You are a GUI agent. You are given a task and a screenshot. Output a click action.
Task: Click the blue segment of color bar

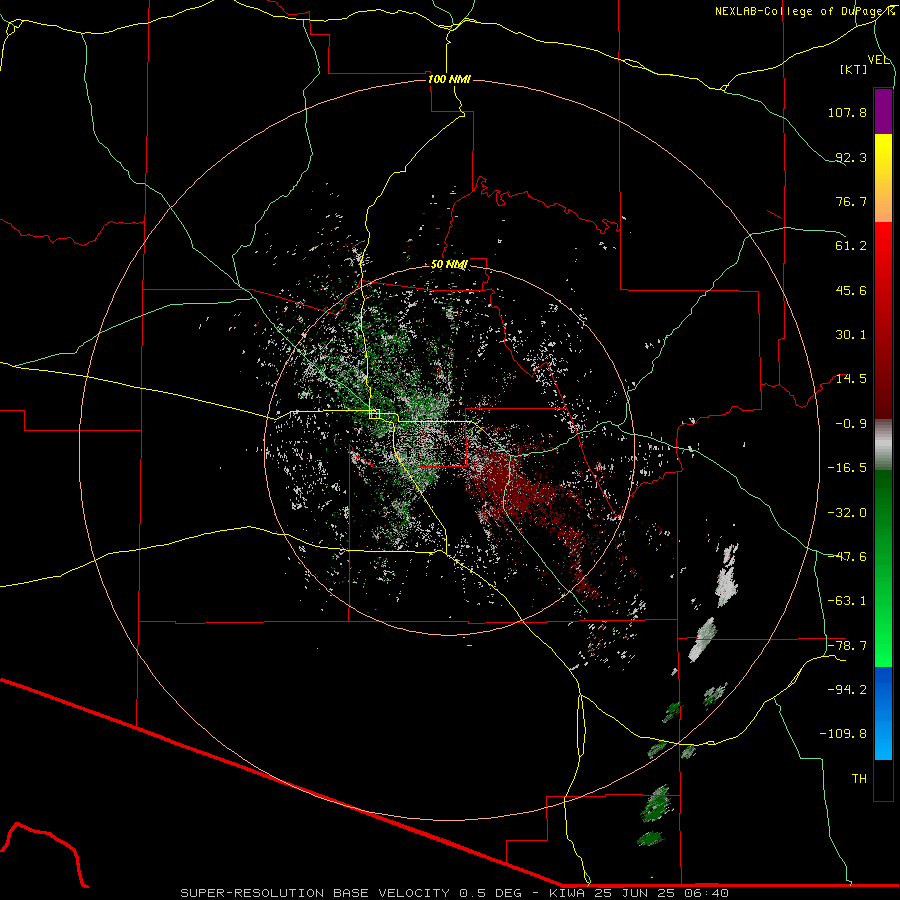click(883, 713)
